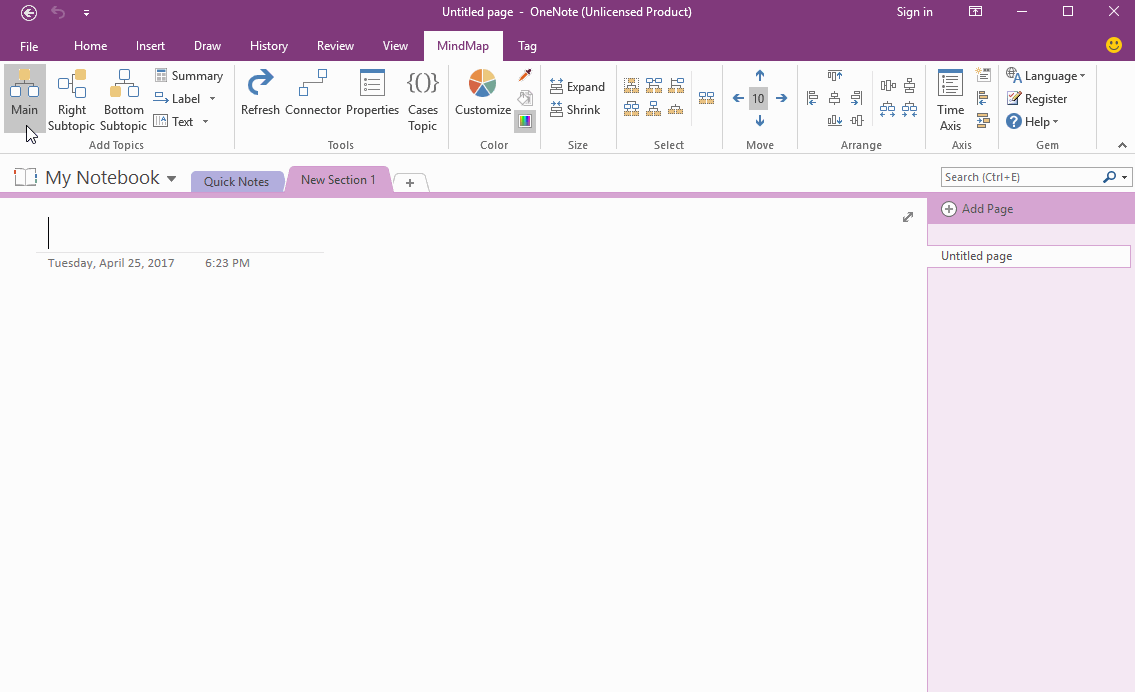Click the right-arrow bars icon in Axis group

(983, 121)
